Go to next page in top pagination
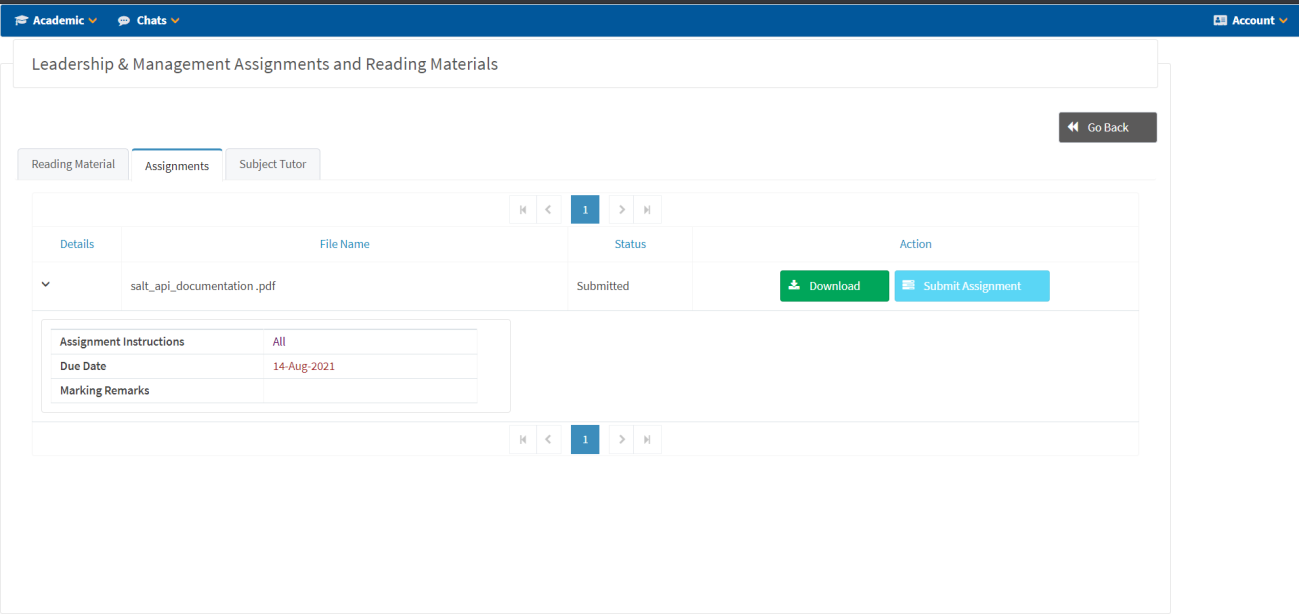This screenshot has width=1299, height=614. point(622,210)
